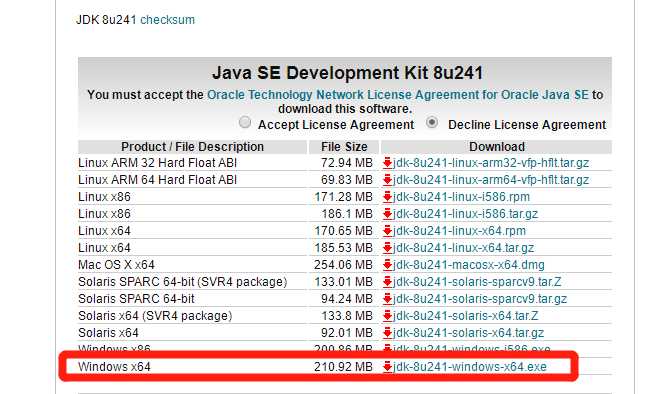Screen dimensions: 671x394
Task: Click the 185.53 MB file size cell
Action: pos(343,248)
